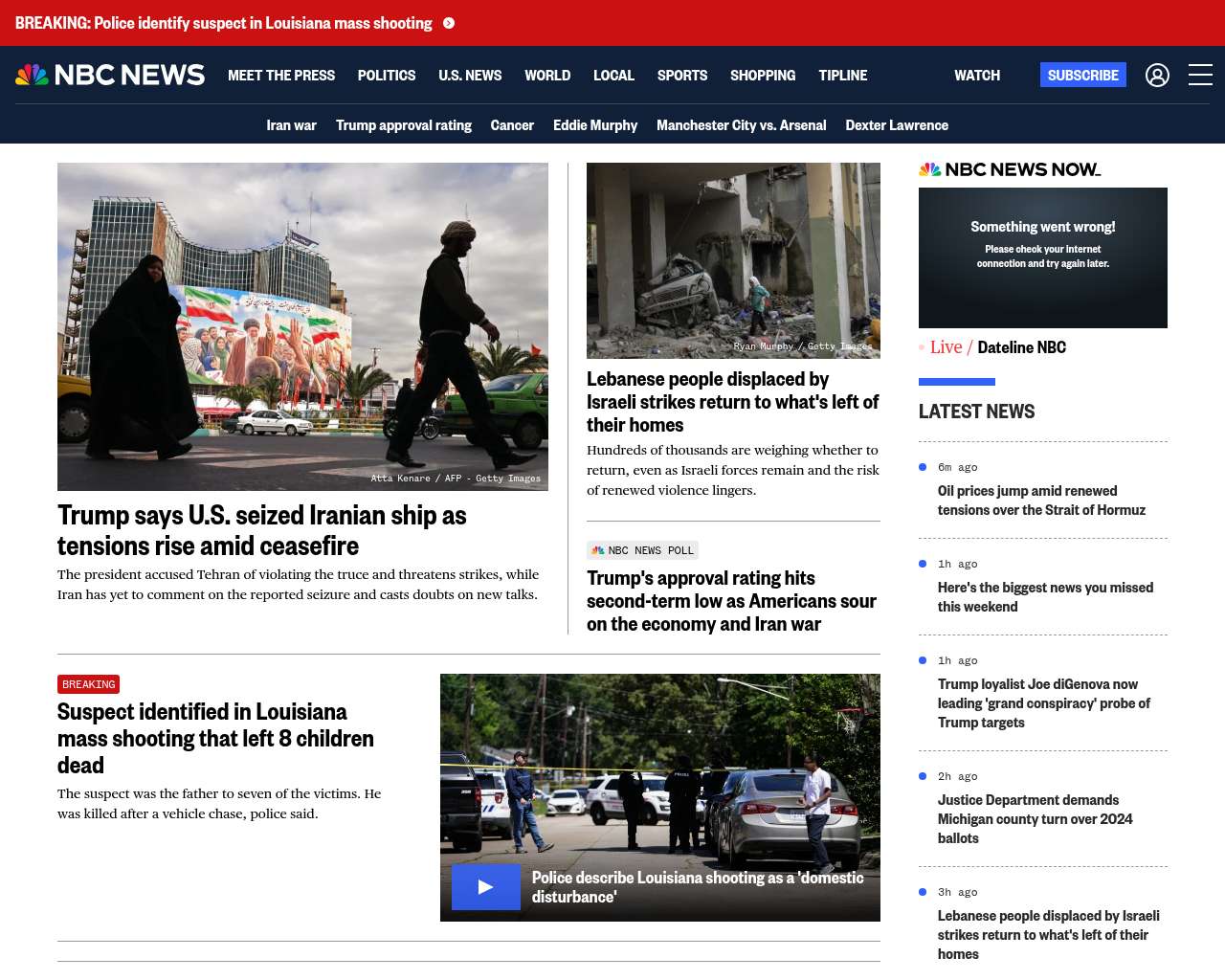Go to the Politics section
The width and height of the screenshot is (1225, 980).
coord(387,75)
